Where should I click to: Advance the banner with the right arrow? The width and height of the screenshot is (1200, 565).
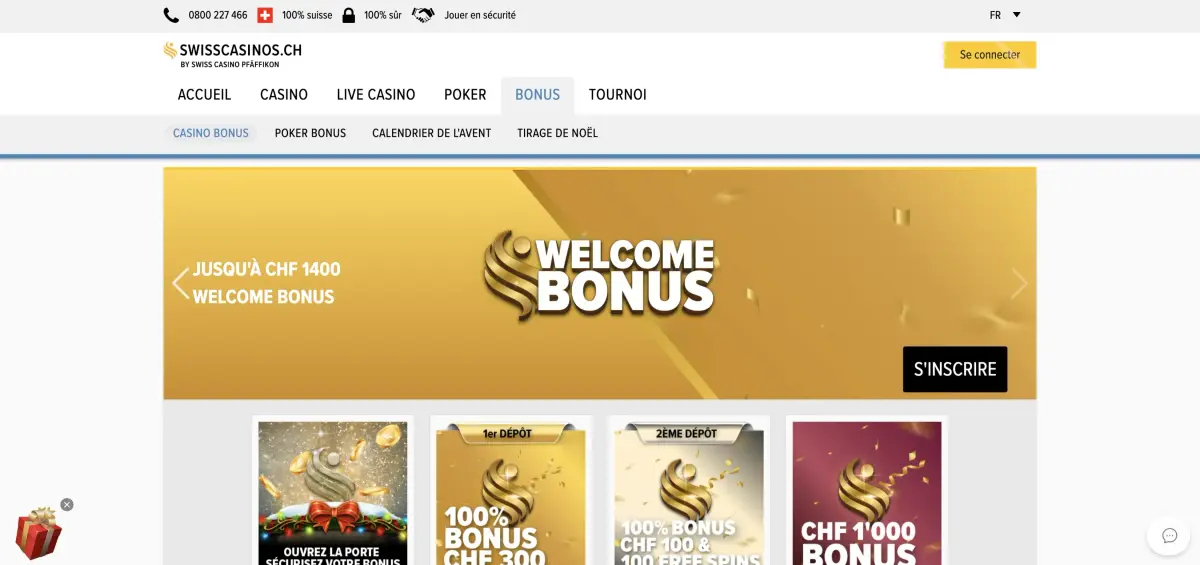point(1019,283)
